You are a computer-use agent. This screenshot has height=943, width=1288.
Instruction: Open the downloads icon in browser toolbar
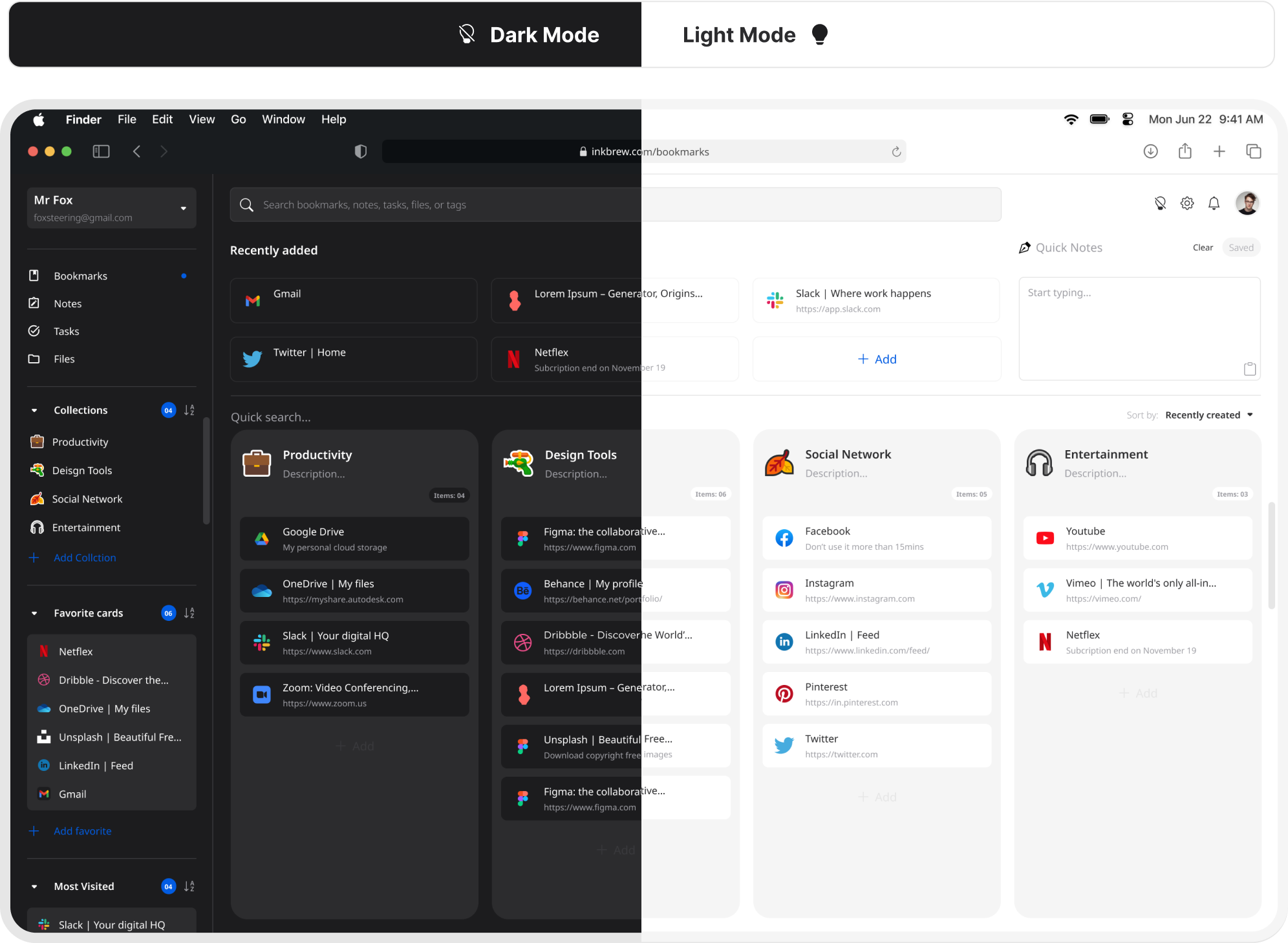click(x=1150, y=151)
